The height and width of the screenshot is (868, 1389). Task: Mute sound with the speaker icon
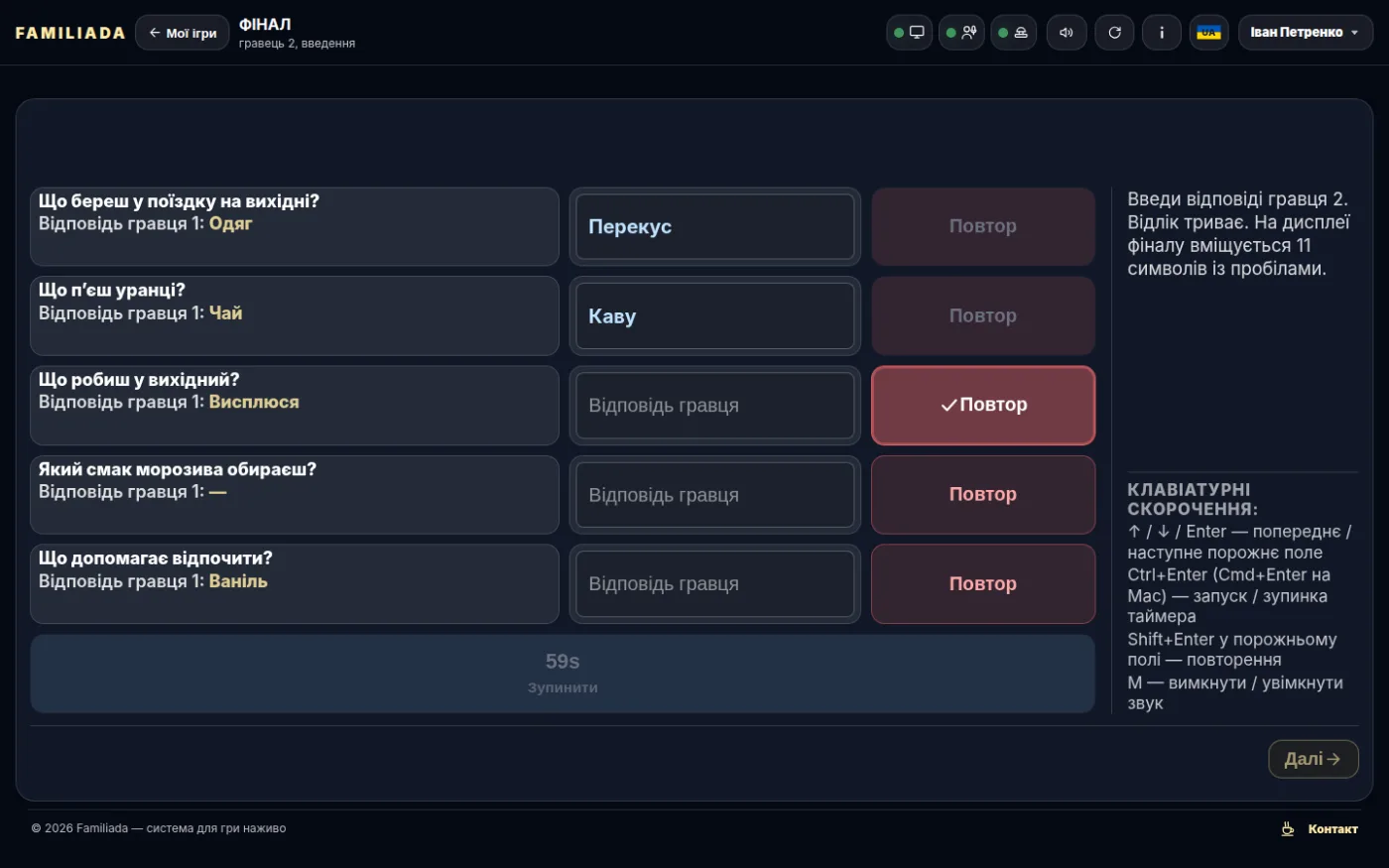click(x=1067, y=33)
